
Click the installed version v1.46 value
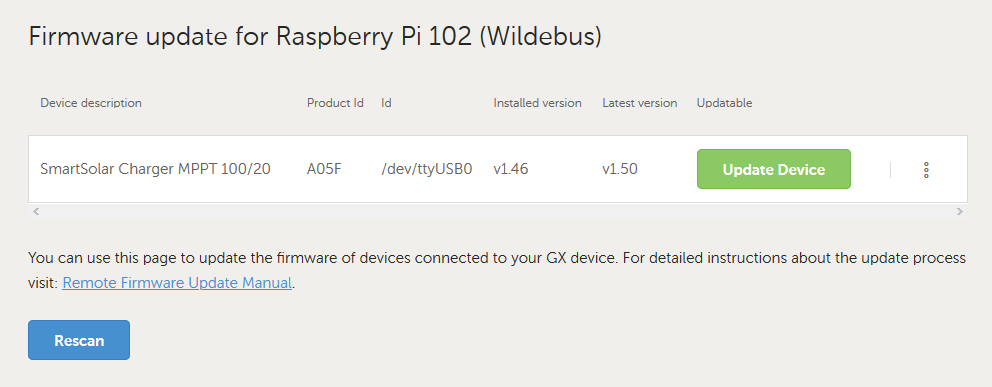511,169
